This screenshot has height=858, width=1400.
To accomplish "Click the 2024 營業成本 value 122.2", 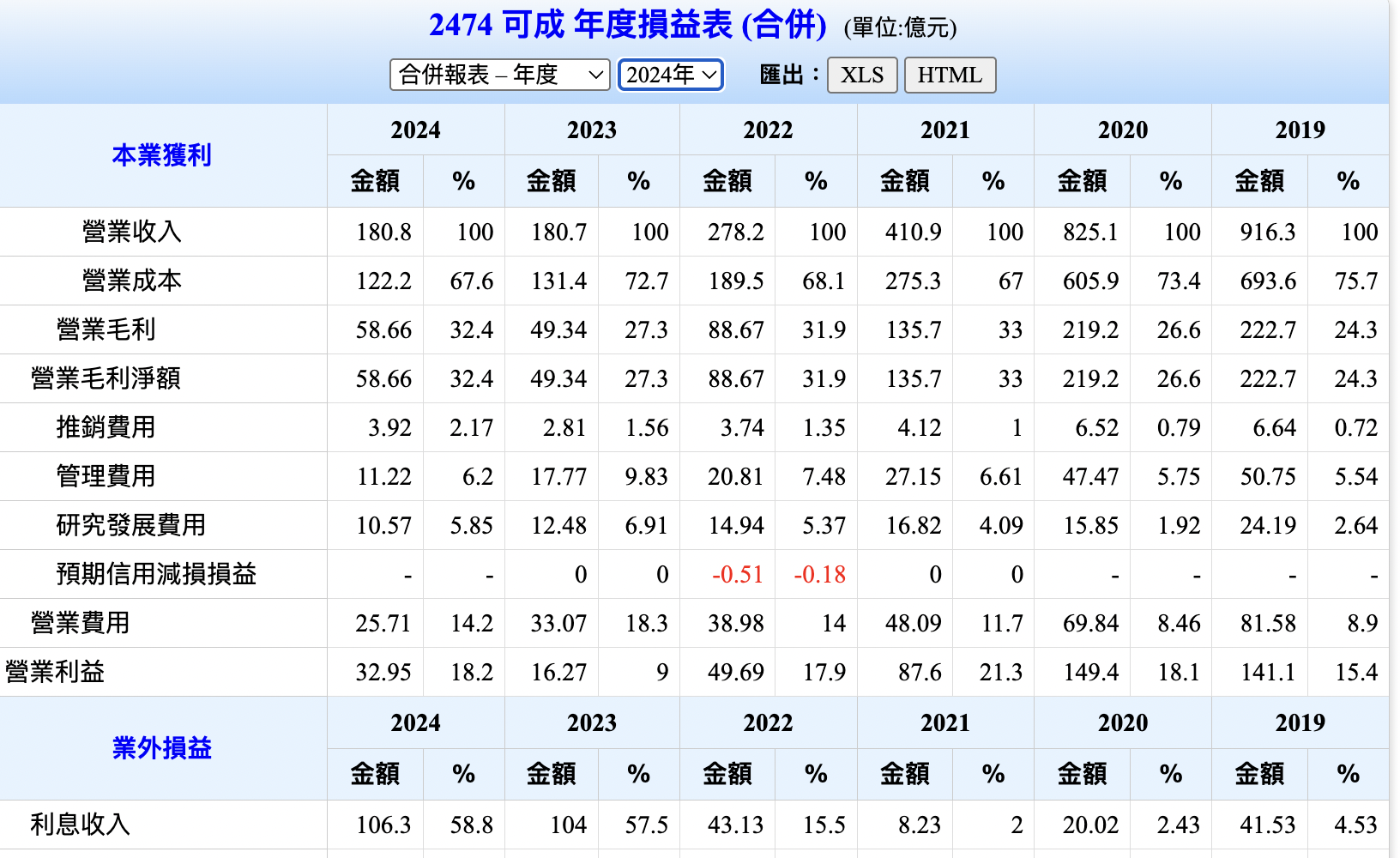I will click(383, 281).
